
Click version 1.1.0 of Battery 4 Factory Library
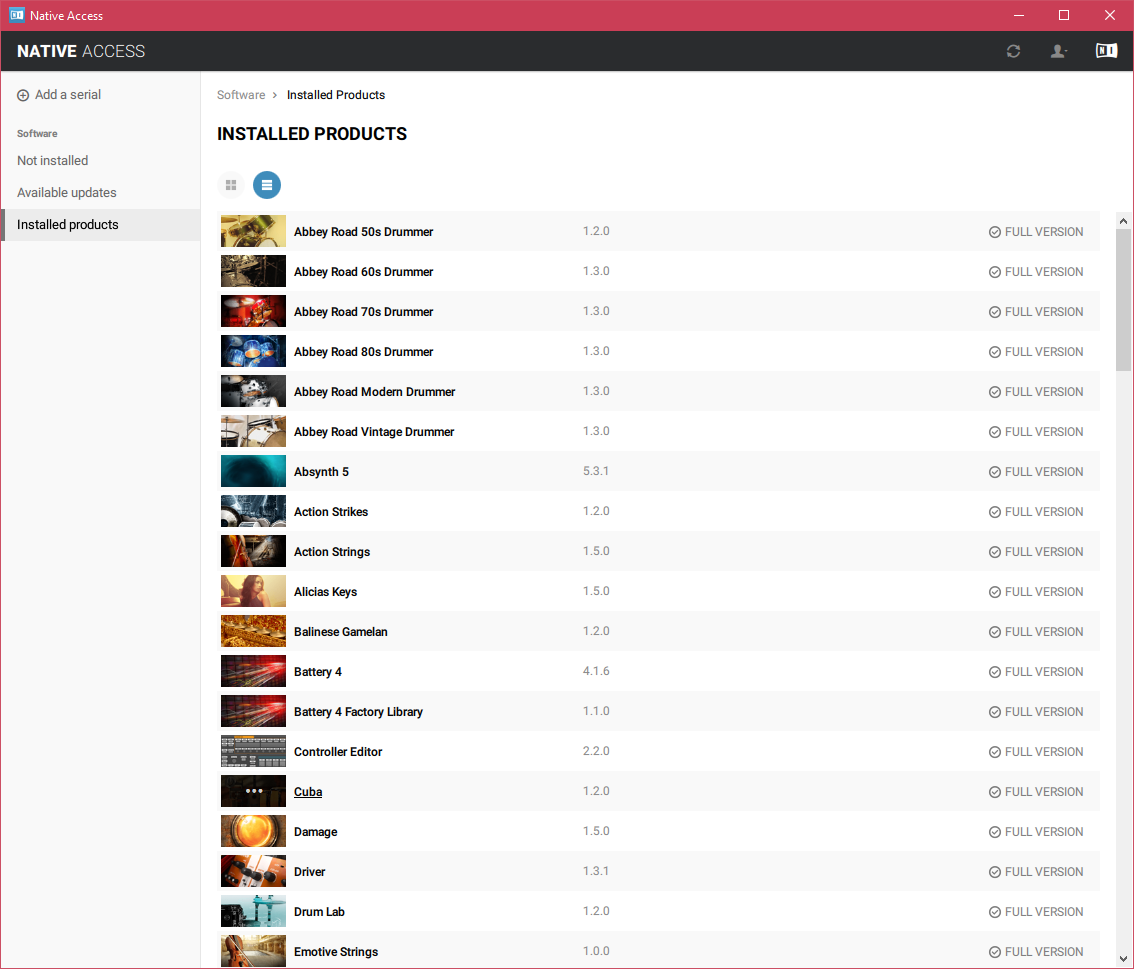tap(596, 711)
